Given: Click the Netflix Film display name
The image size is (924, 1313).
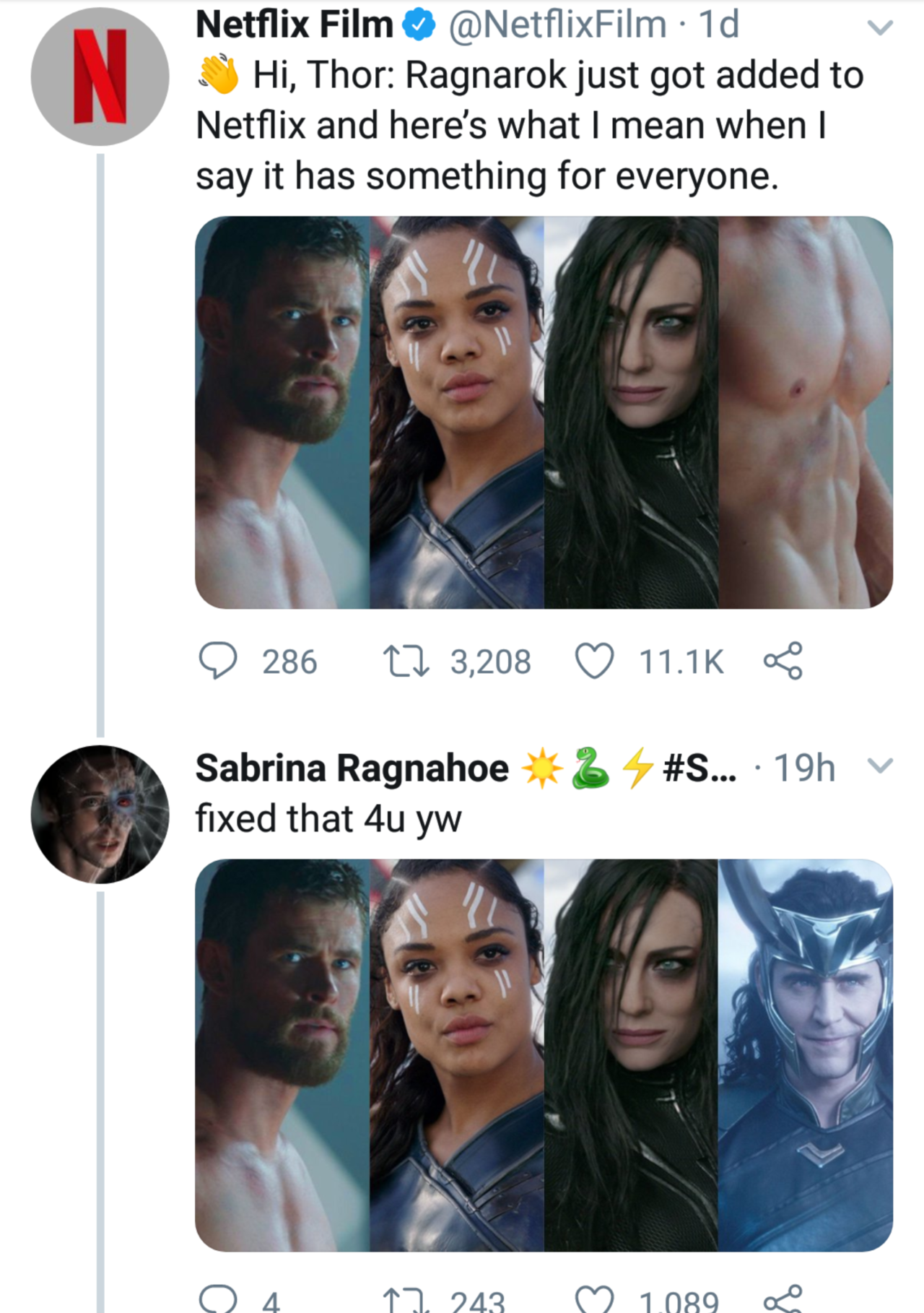Looking at the screenshot, I should (x=295, y=25).
